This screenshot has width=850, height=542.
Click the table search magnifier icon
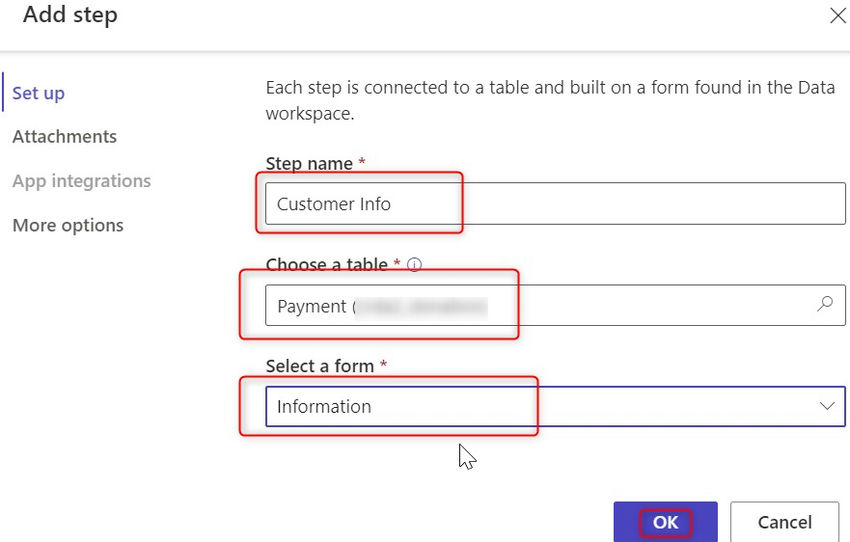(825, 305)
